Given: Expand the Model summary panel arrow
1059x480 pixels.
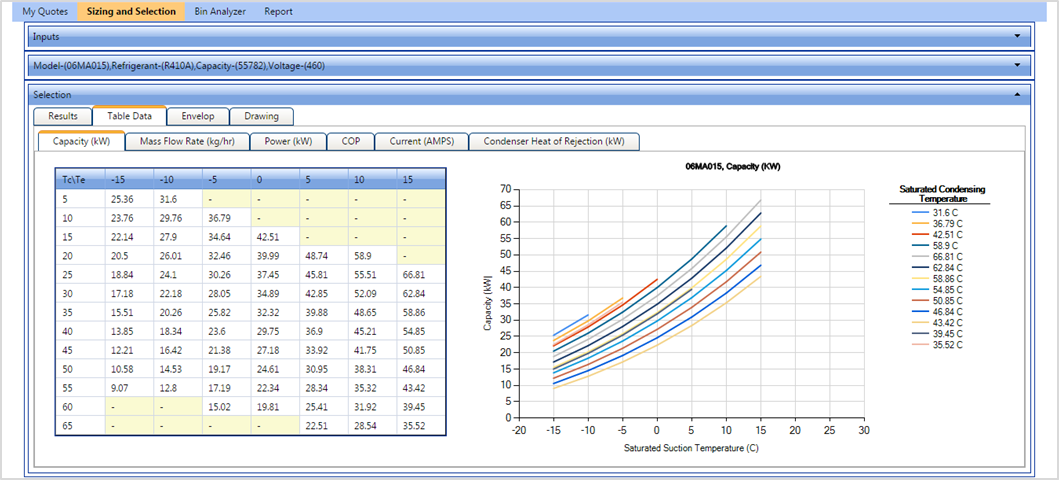Looking at the screenshot, I should tap(1017, 65).
